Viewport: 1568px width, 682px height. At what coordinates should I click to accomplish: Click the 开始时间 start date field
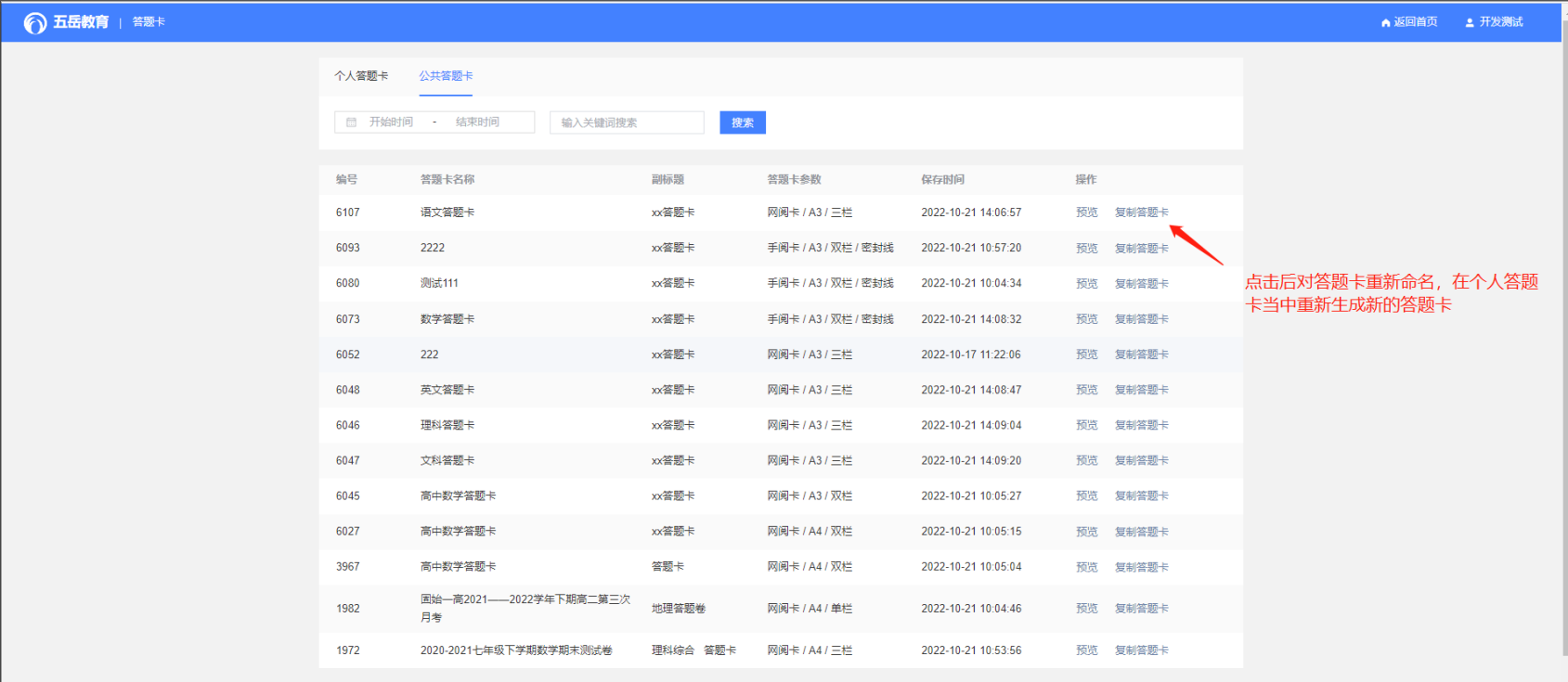click(x=391, y=122)
